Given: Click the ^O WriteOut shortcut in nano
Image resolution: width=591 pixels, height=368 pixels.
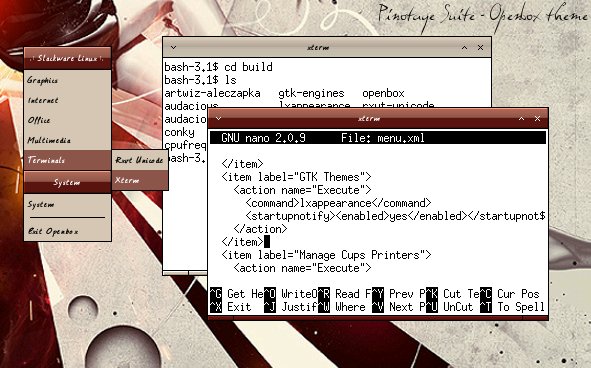Looking at the screenshot, I should tap(291, 294).
